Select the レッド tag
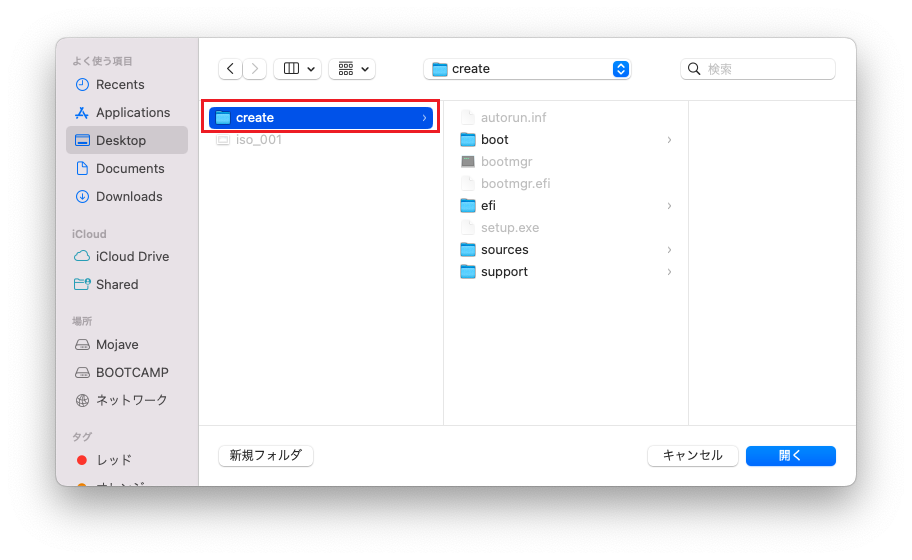912x560 pixels. pos(127,460)
